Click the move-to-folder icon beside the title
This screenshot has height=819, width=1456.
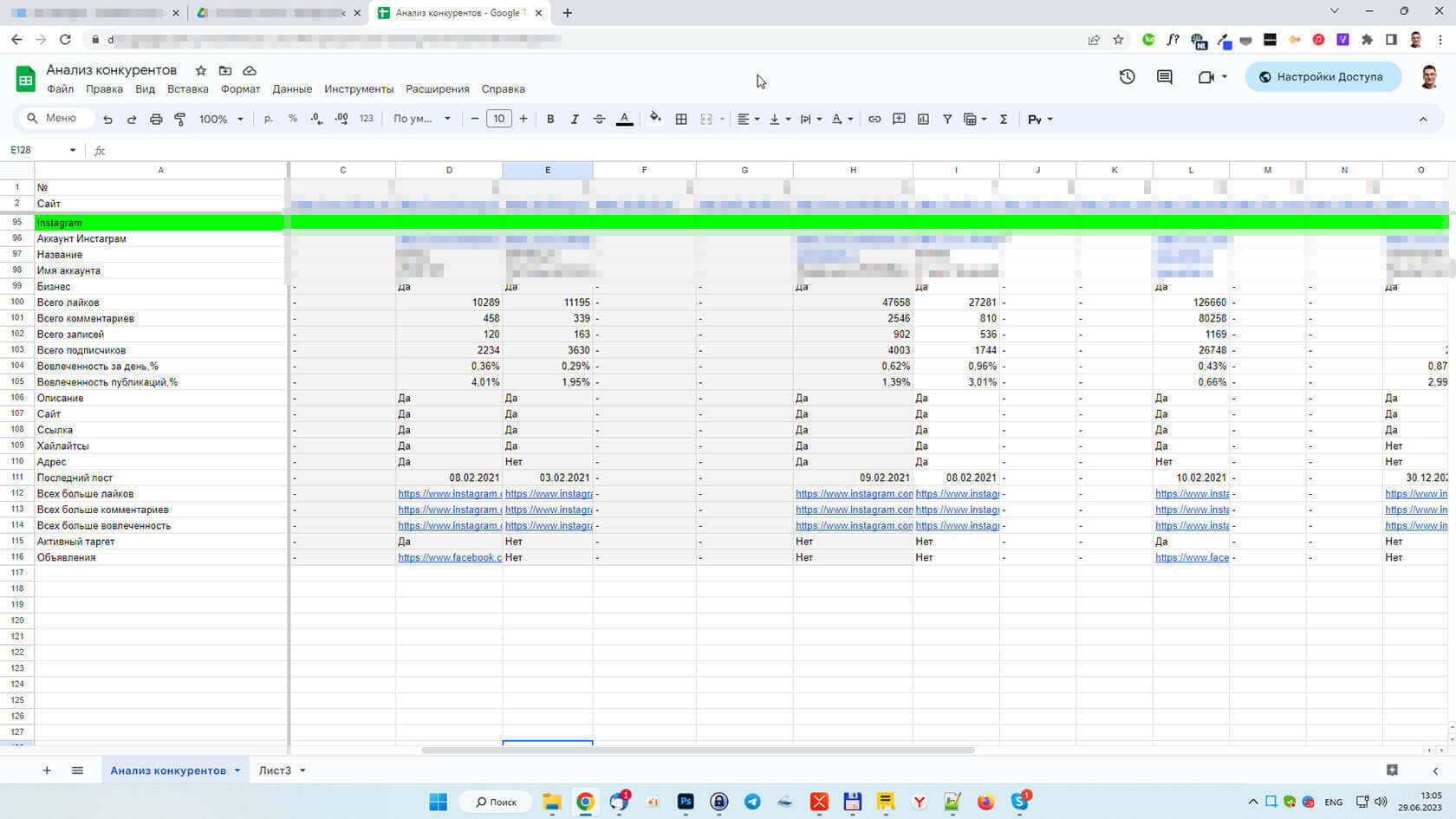pyautogui.click(x=225, y=70)
